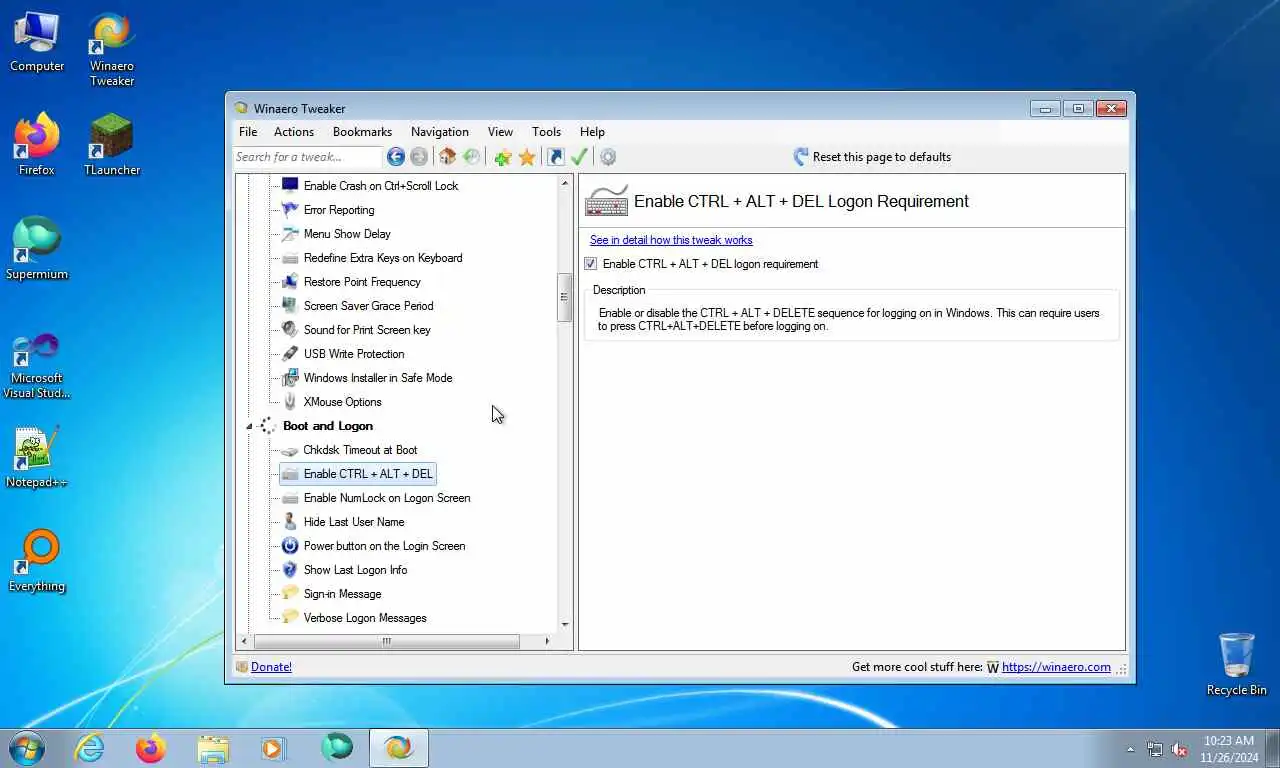Click the green checkmark toolbar icon
Viewport: 1280px width, 768px height.
[579, 157]
